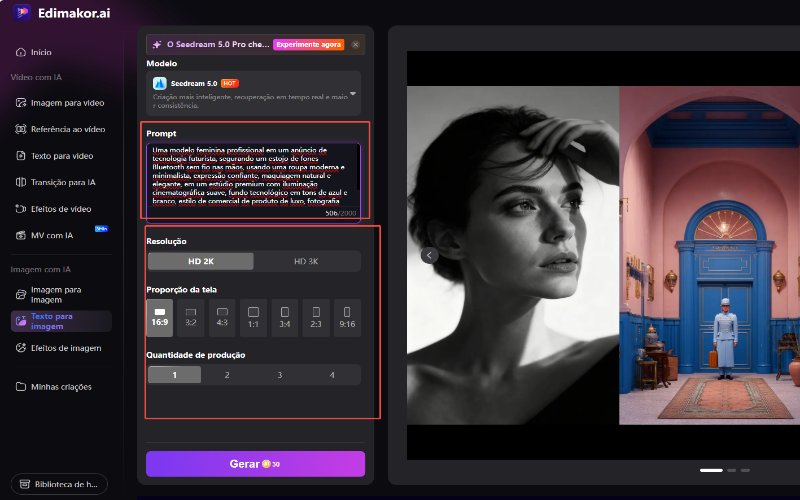Set production quantity to 4
The height and width of the screenshot is (500, 800).
332,375
